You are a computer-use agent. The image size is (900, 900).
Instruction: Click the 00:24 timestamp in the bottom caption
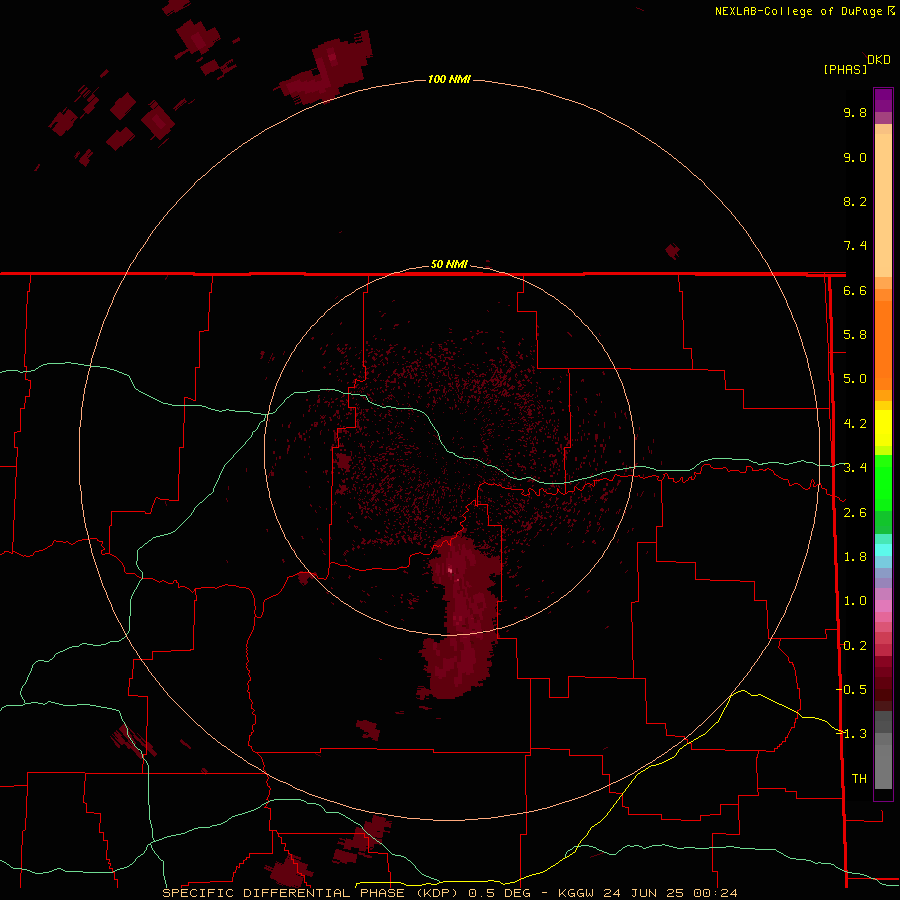point(715,893)
